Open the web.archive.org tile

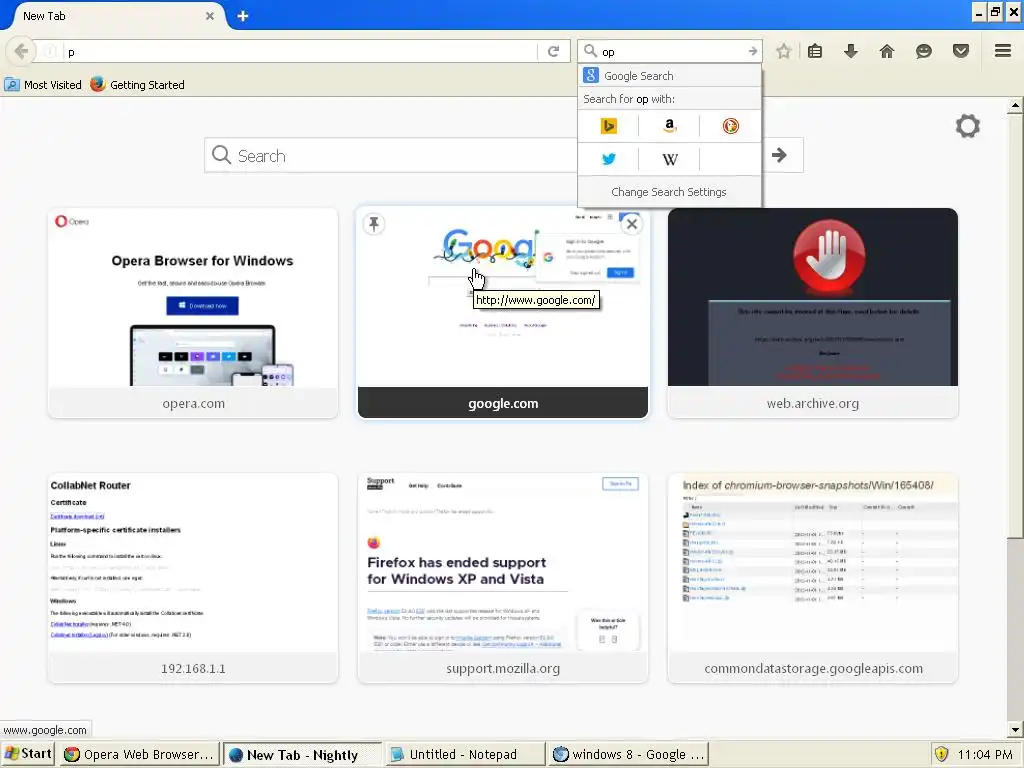813,313
